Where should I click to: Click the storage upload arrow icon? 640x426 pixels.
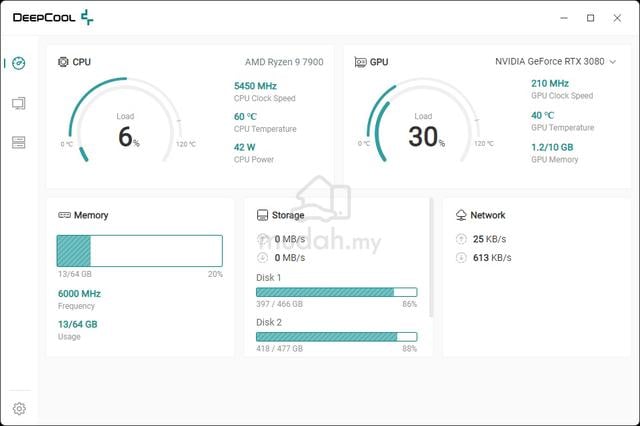pos(262,239)
